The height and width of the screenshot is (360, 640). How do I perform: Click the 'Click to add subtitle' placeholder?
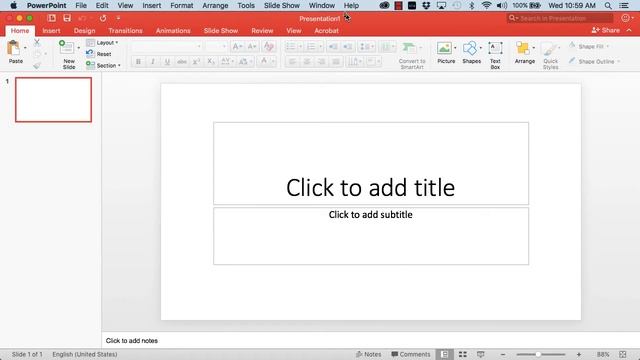[x=371, y=236]
